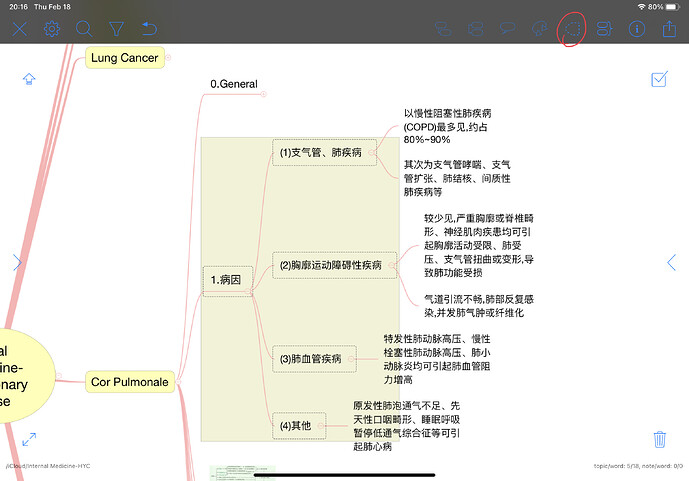Select the note starting 气道引流不畅

[x=479, y=306]
